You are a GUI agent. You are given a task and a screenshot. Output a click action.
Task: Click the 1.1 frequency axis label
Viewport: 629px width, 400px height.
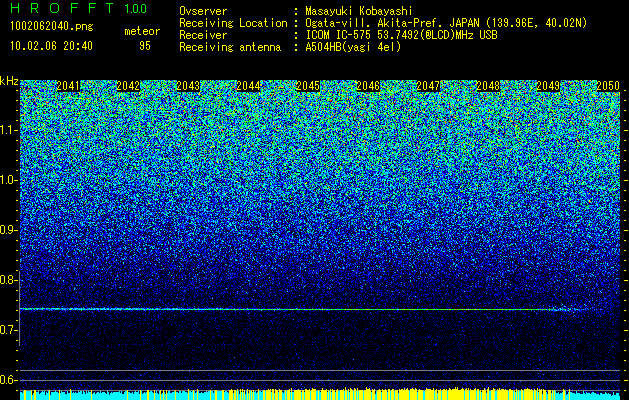pos(9,131)
